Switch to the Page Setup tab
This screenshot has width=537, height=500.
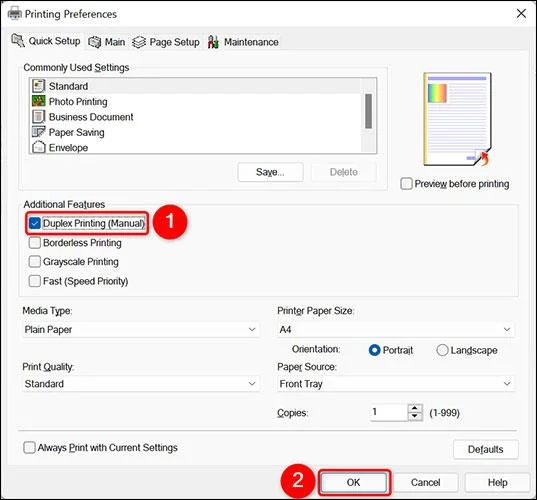pyautogui.click(x=166, y=42)
